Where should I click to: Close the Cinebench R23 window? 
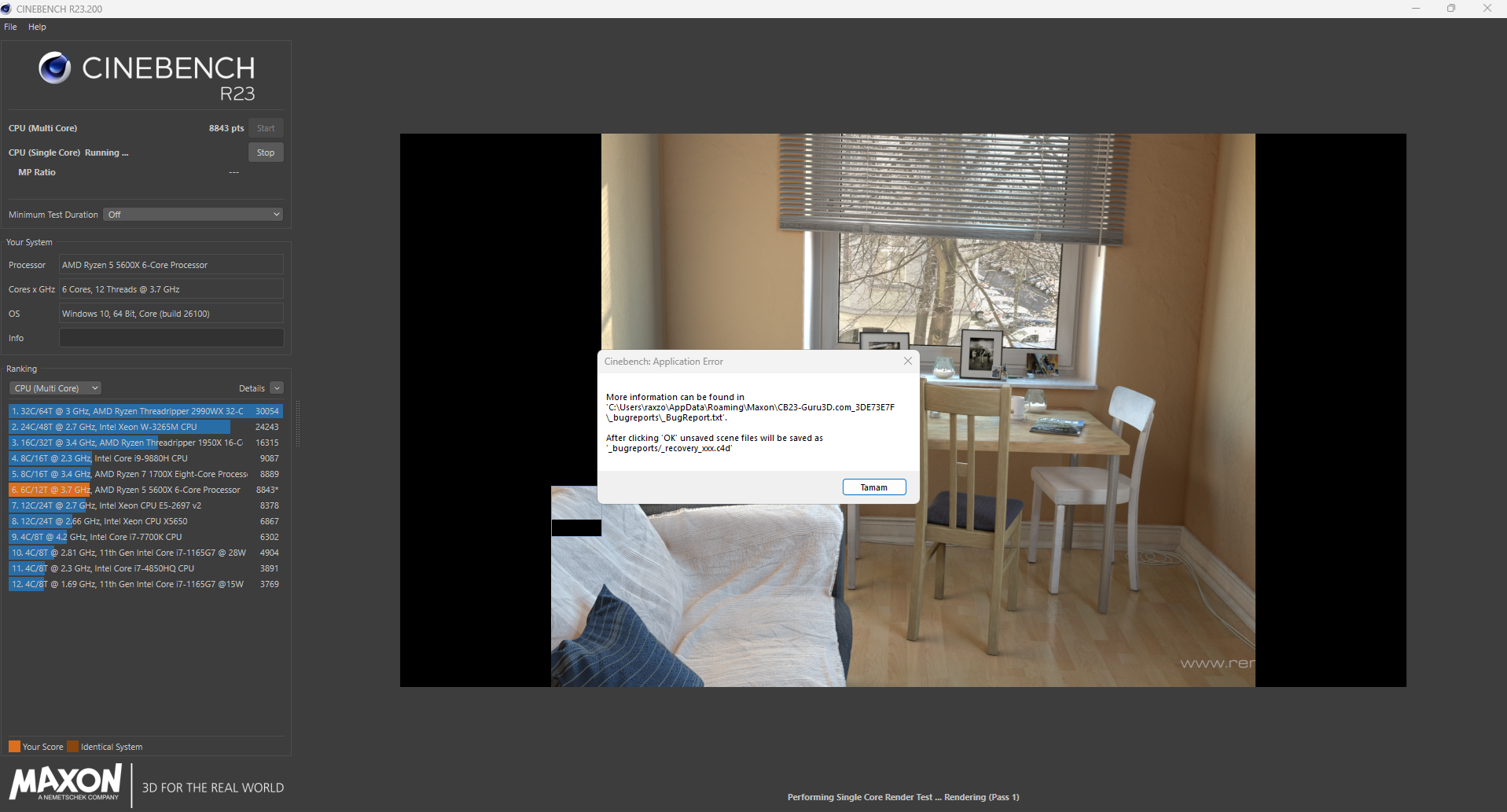click(x=1487, y=9)
